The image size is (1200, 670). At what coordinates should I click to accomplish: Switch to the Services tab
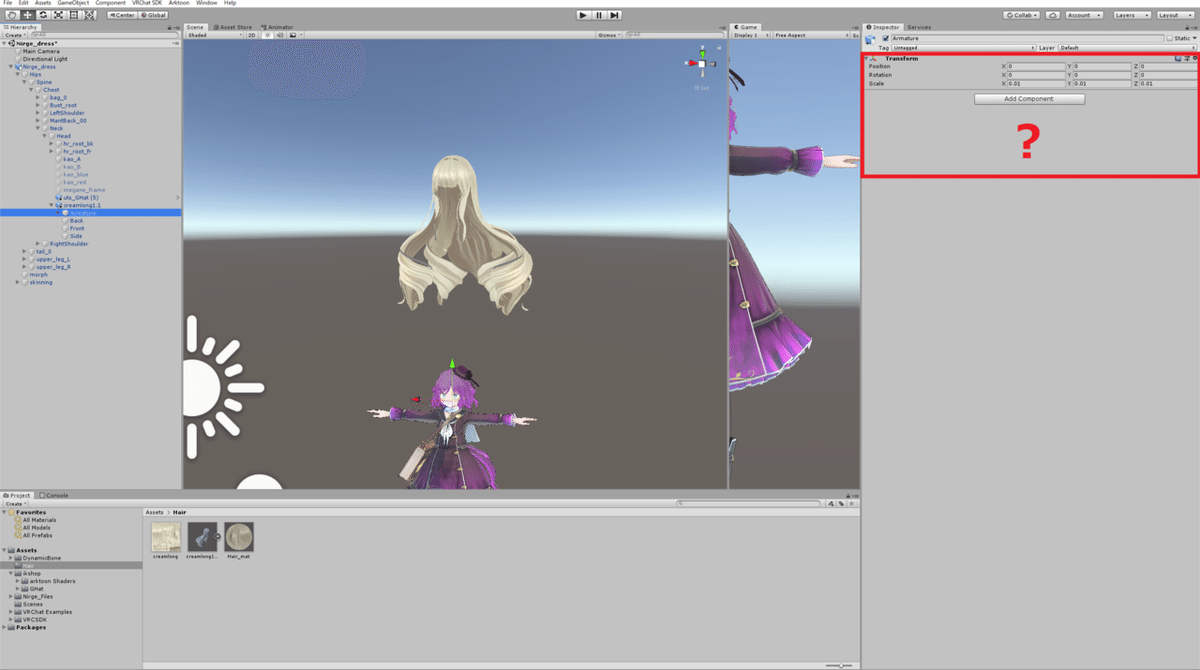click(918, 27)
